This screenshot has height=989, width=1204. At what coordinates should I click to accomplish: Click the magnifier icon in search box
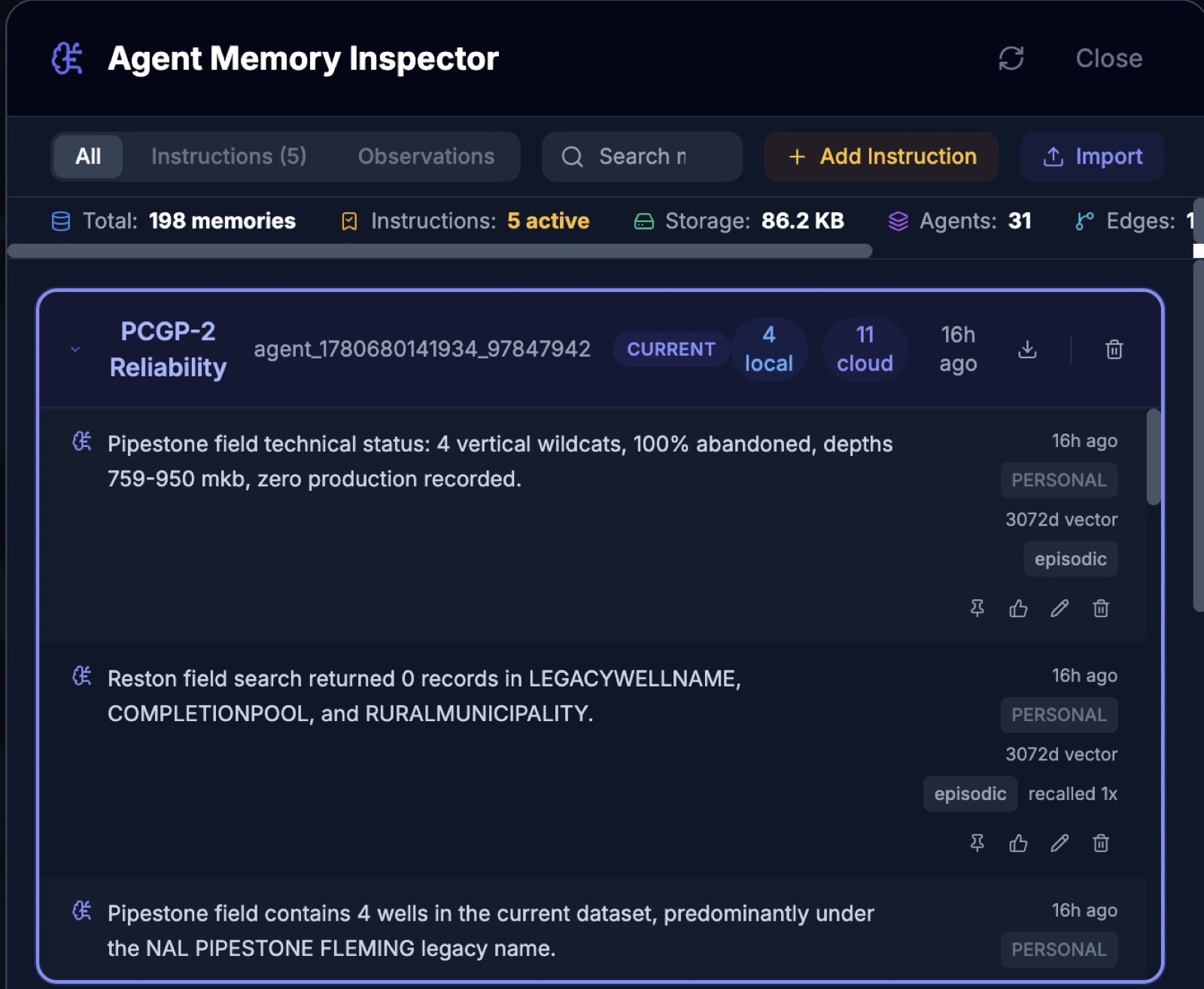click(x=573, y=157)
